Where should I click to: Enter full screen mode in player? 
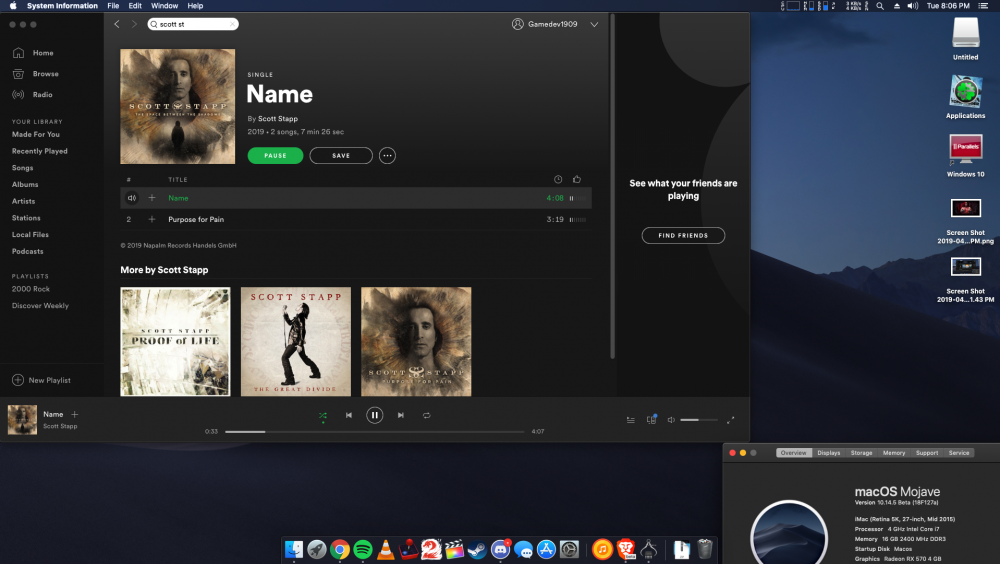[x=730, y=420]
